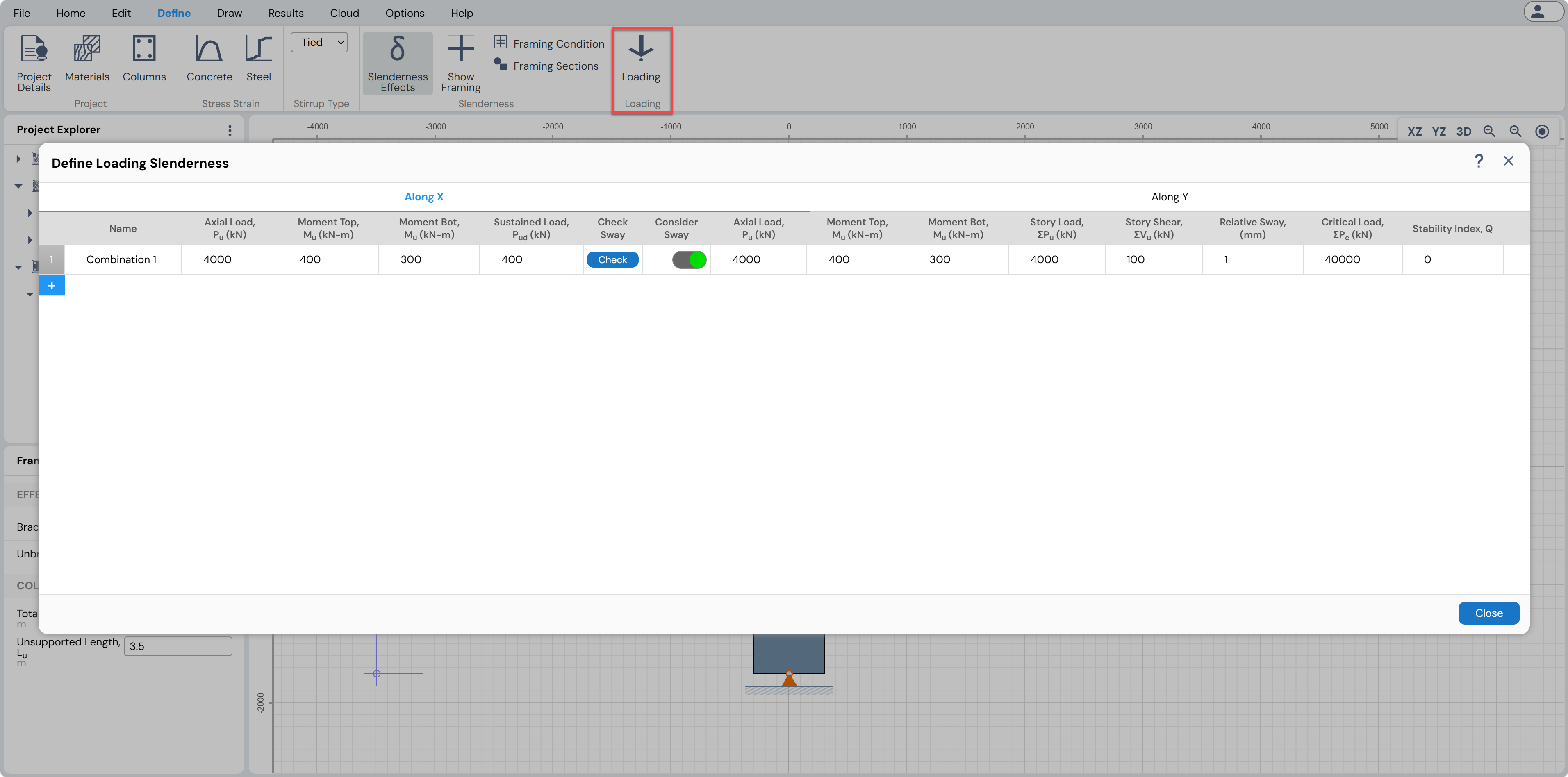The height and width of the screenshot is (777, 1568).
Task: Open the File menu
Action: (21, 13)
